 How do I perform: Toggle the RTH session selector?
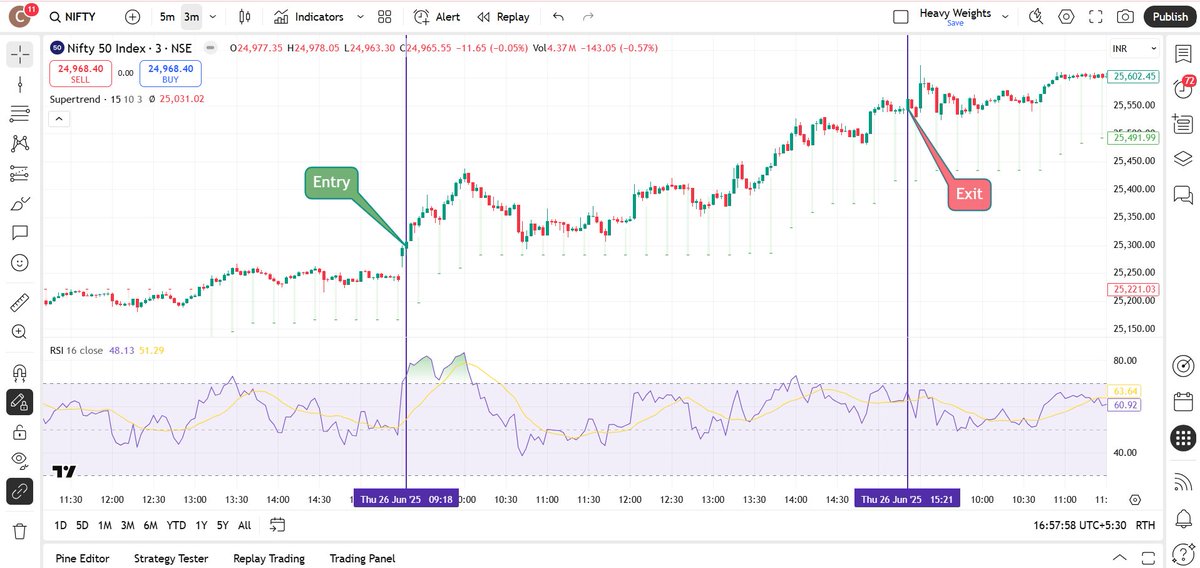pyautogui.click(x=1146, y=525)
